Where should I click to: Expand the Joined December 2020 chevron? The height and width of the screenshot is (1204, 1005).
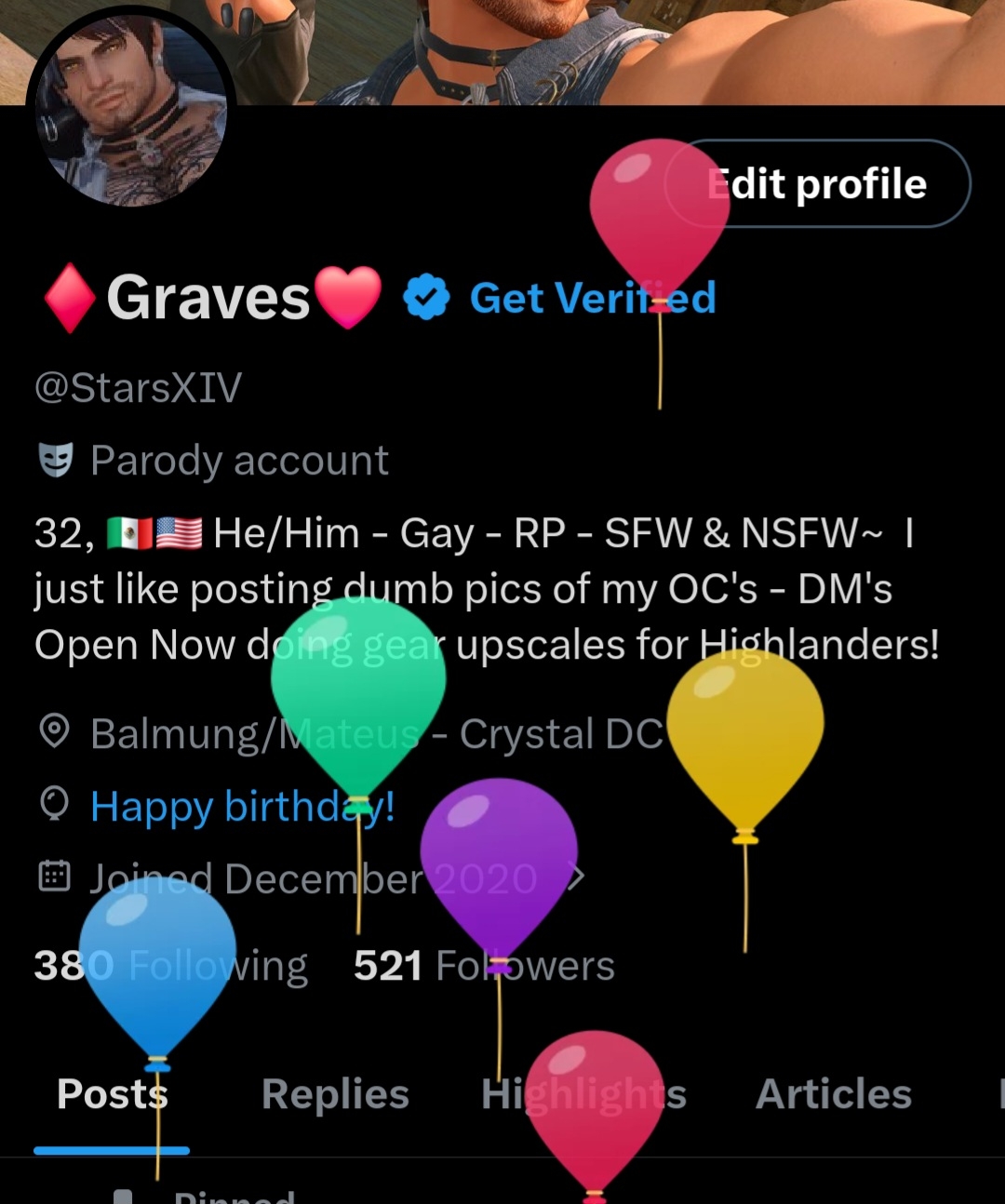click(577, 877)
